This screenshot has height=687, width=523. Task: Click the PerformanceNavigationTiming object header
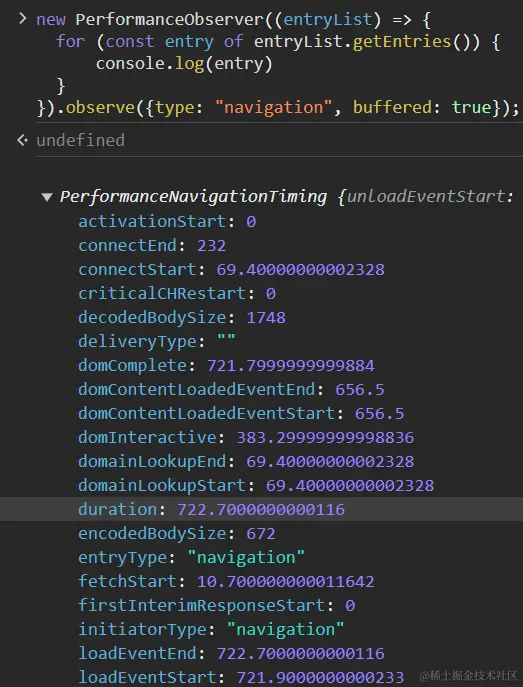click(x=287, y=197)
